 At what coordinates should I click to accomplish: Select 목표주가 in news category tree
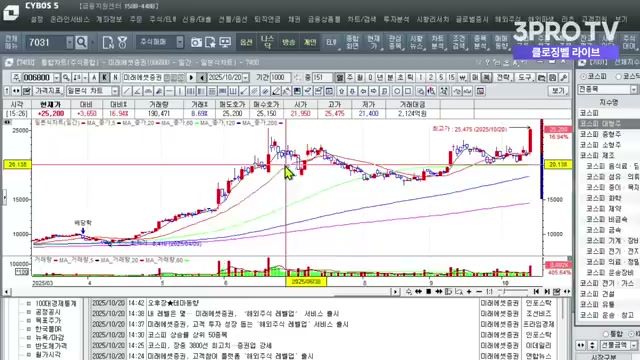click(x=48, y=320)
